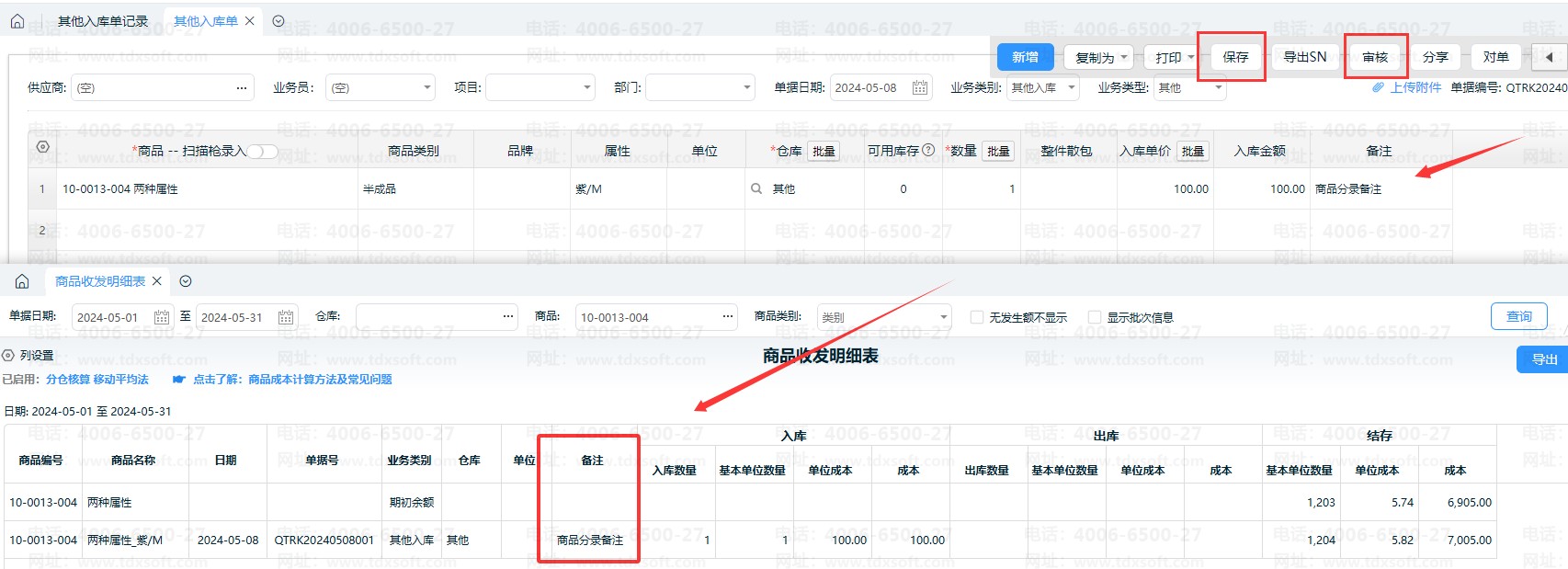Open the 商品类别 dropdown in report filters
The height and width of the screenshot is (569, 1568).
pos(943,317)
